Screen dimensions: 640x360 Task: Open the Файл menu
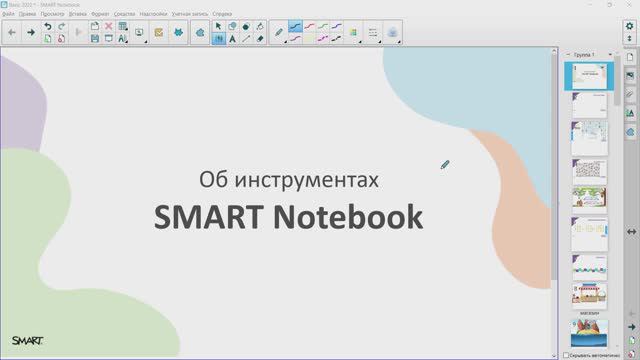(x=8, y=14)
